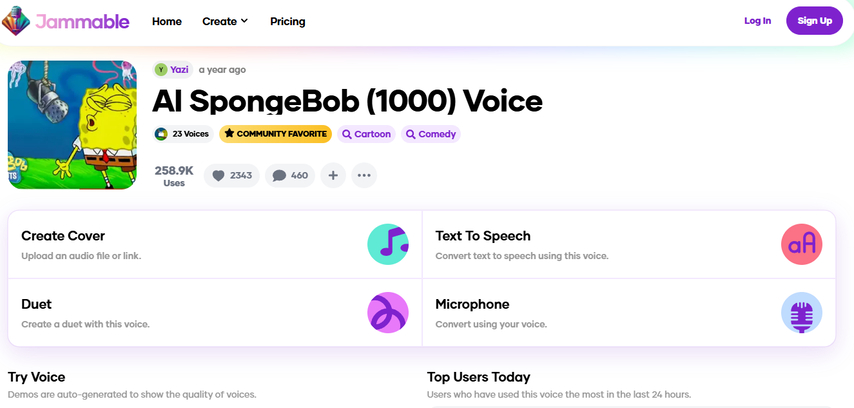Open the Create Cover music note icon

388,244
